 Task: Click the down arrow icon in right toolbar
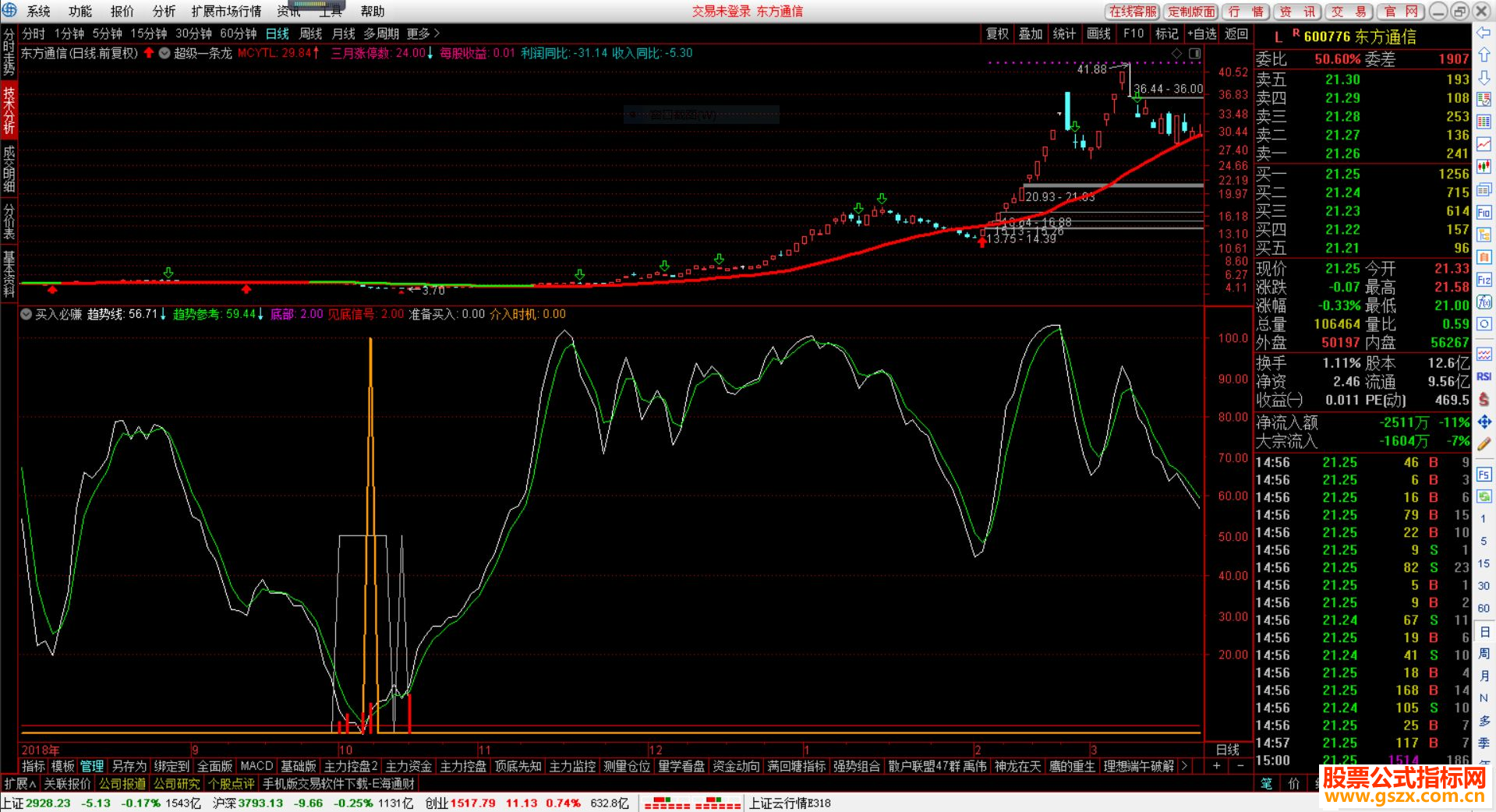pos(1484,78)
